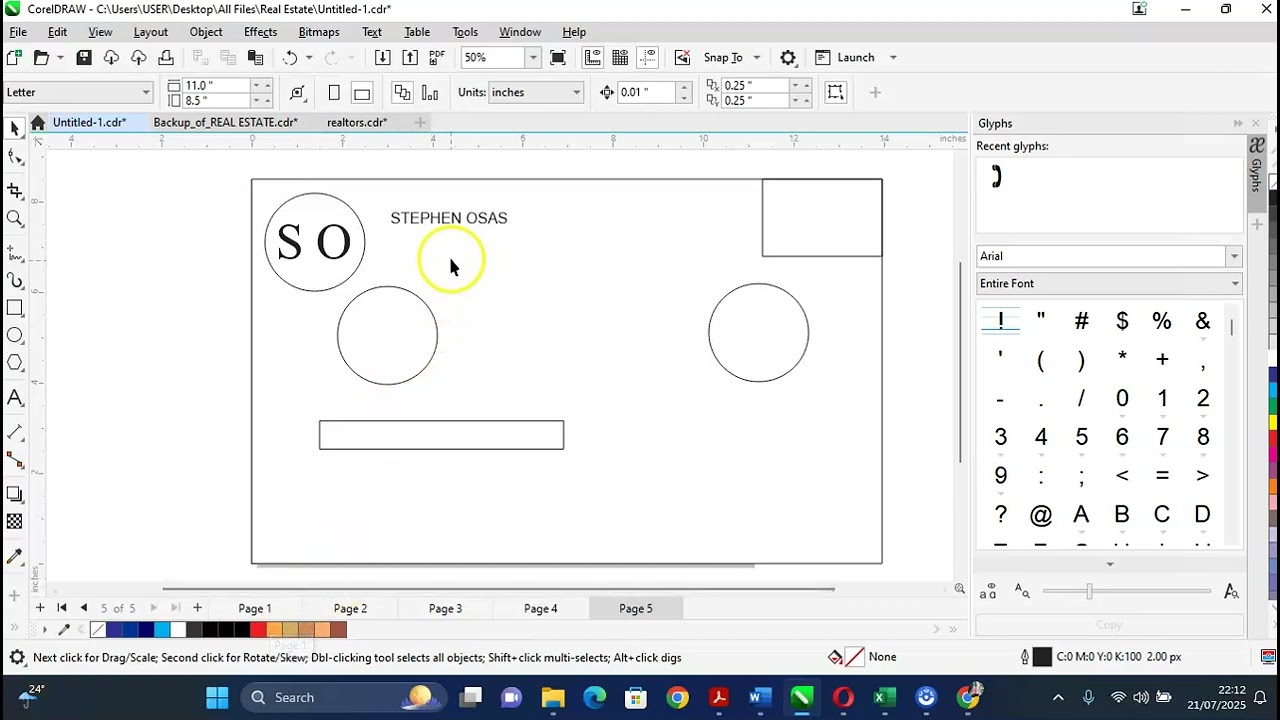This screenshot has height=720, width=1280.
Task: Expand Open file dropdown arrow
Action: [x=60, y=58]
